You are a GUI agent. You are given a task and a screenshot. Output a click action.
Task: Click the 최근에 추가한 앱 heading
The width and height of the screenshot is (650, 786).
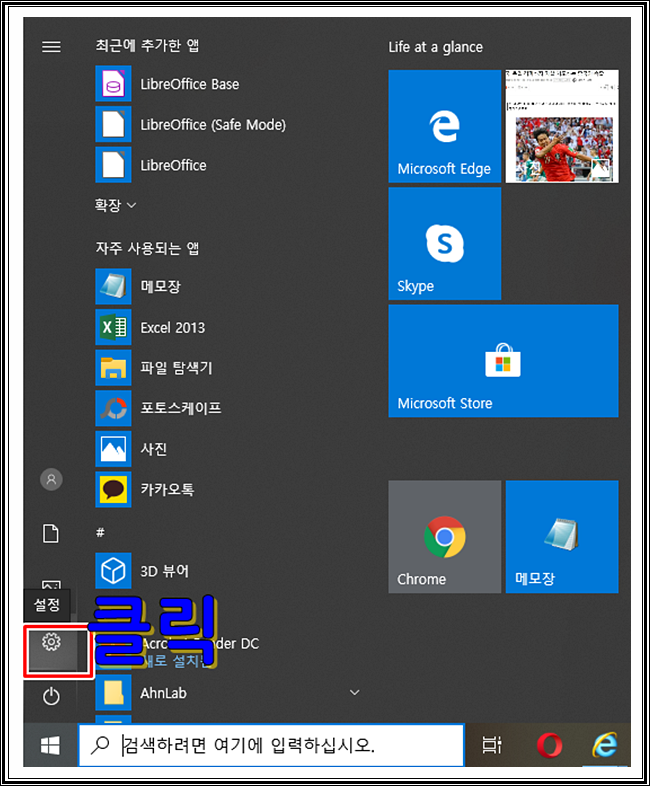point(147,46)
